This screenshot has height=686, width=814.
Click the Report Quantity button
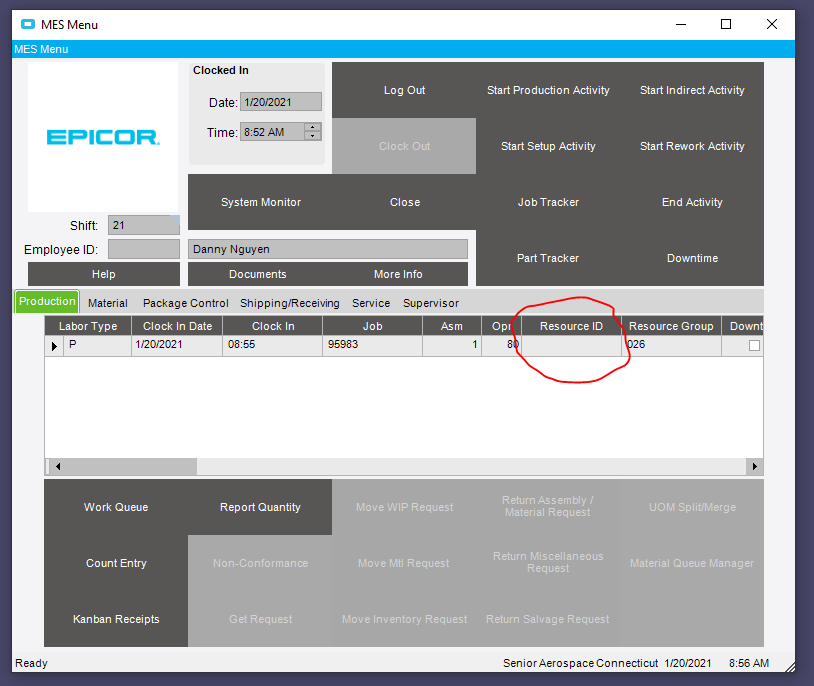260,507
